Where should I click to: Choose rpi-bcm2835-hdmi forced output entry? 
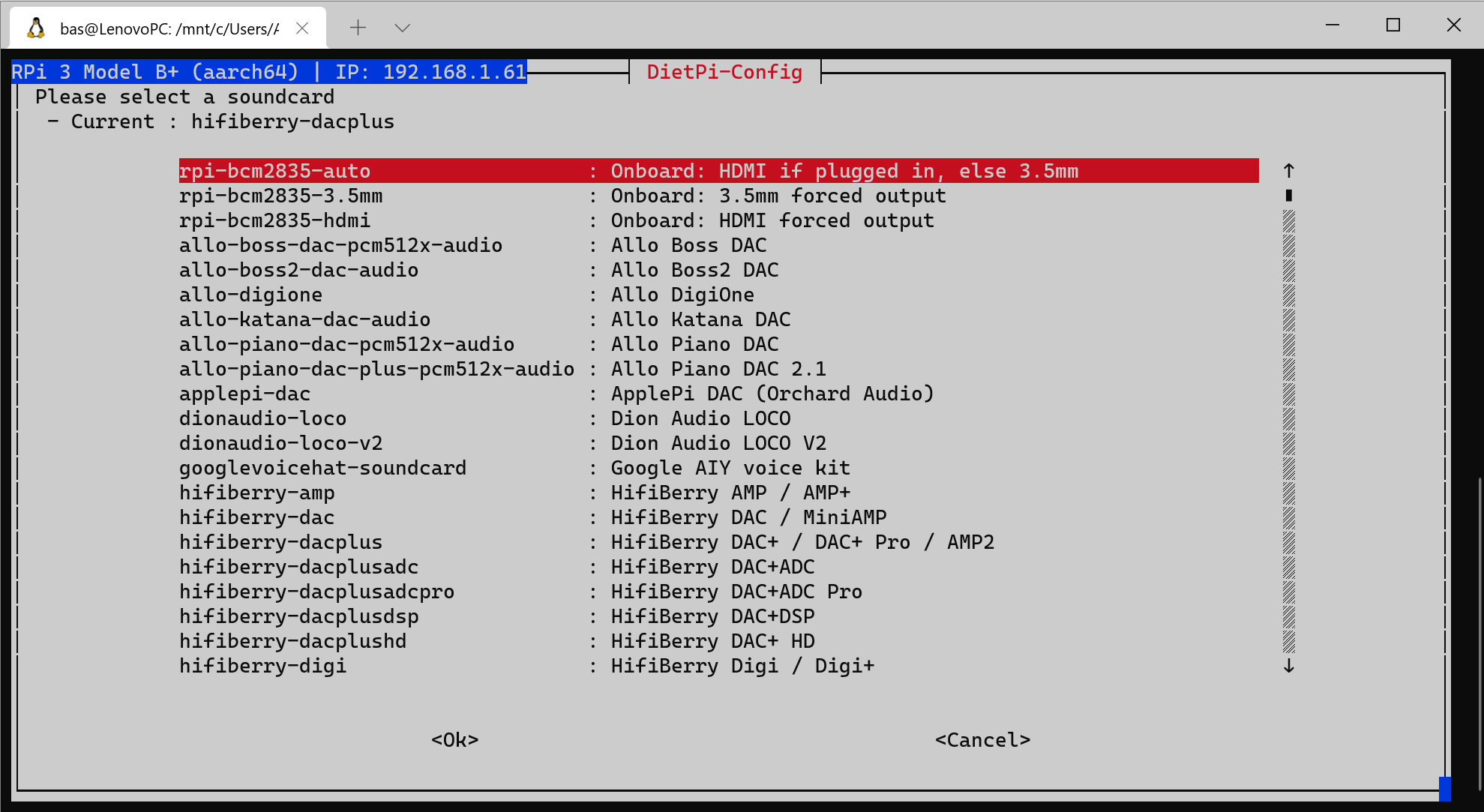(274, 221)
